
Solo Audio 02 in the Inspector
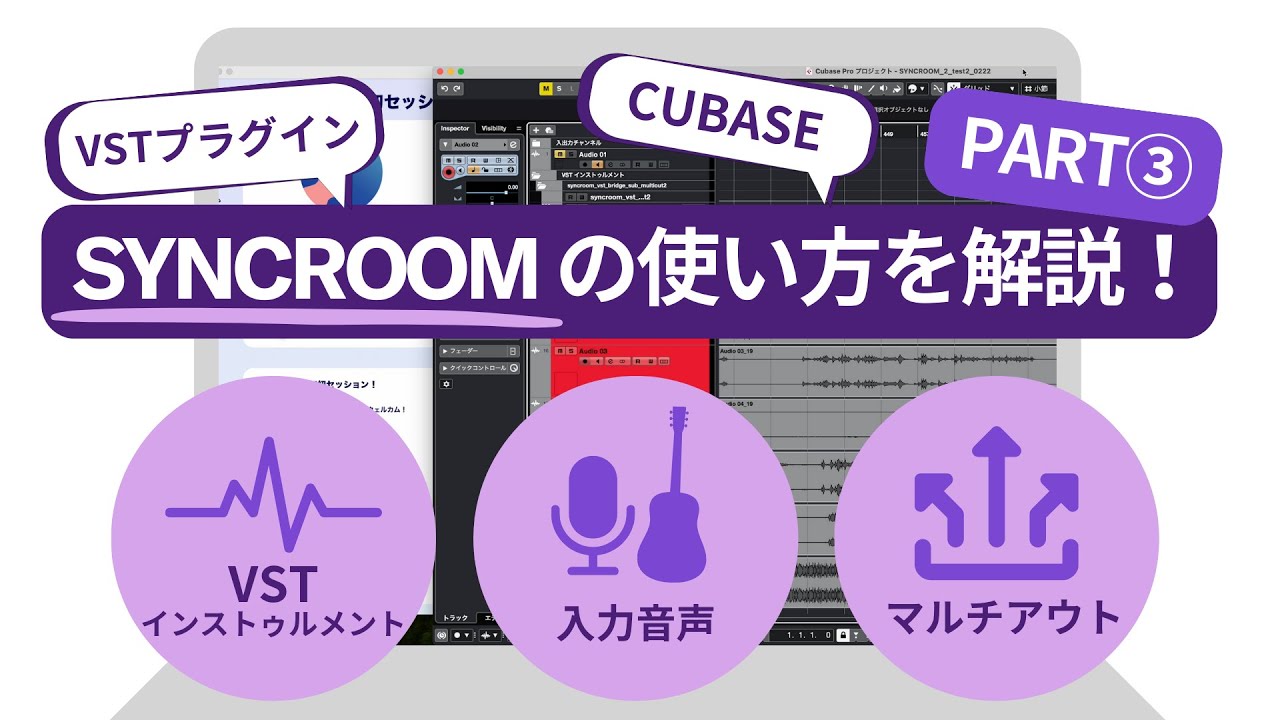[x=459, y=160]
